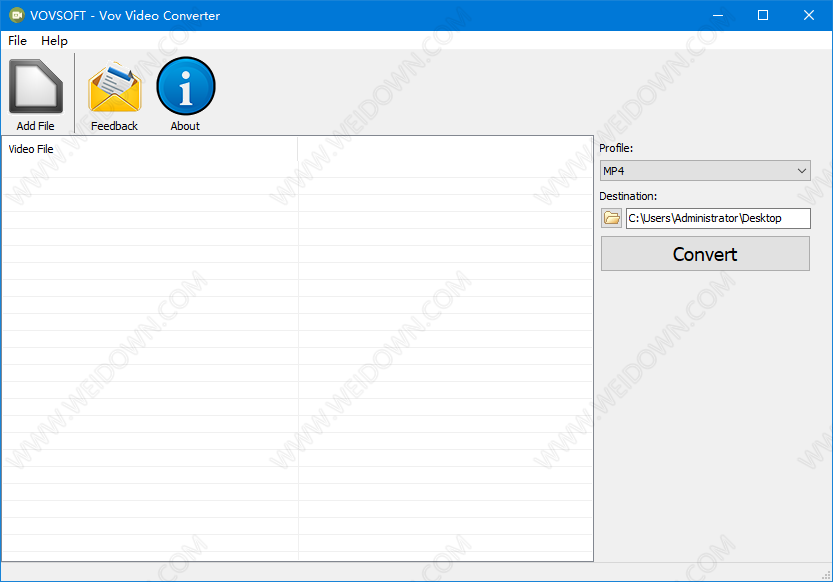Image resolution: width=833 pixels, height=582 pixels.
Task: Open the Help menu
Action: point(54,41)
